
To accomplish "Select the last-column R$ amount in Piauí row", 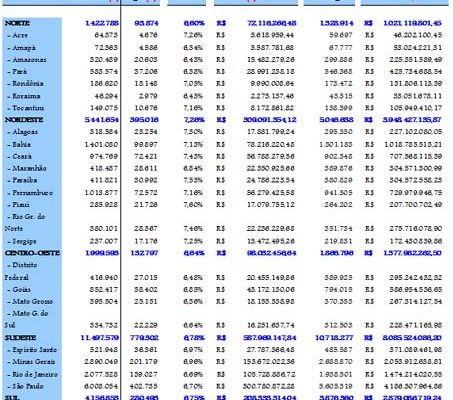I will (416, 204).
